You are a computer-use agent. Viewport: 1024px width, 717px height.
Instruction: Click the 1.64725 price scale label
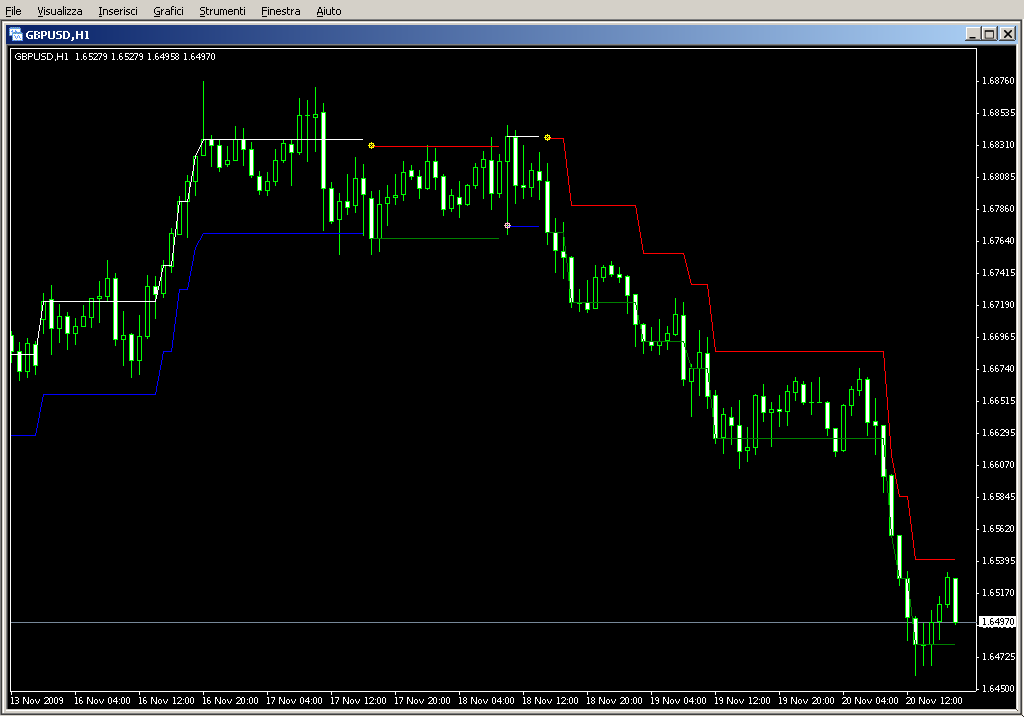tap(999, 657)
